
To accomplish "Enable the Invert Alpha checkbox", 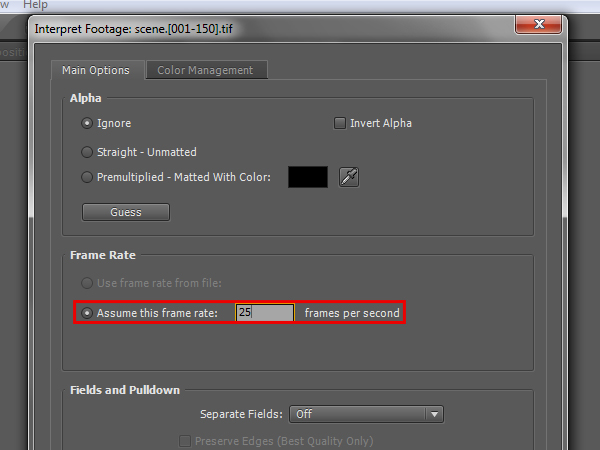I will coord(340,123).
